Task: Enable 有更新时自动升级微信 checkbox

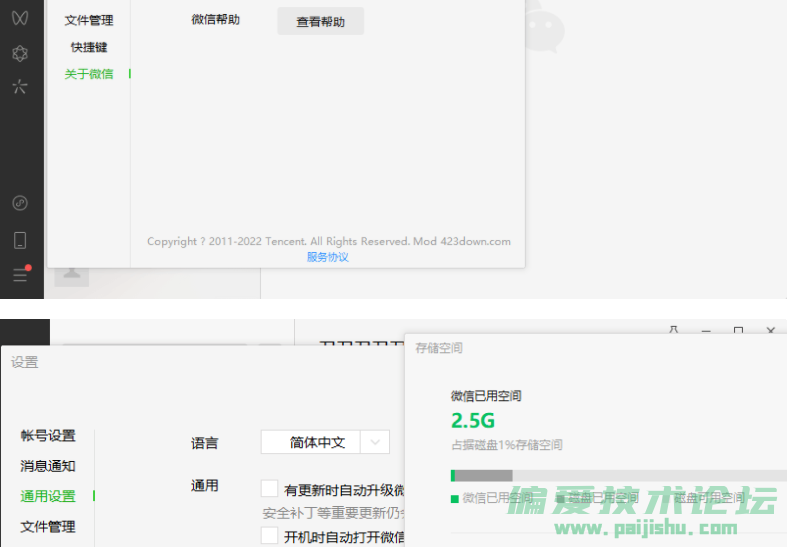Action: pos(269,489)
